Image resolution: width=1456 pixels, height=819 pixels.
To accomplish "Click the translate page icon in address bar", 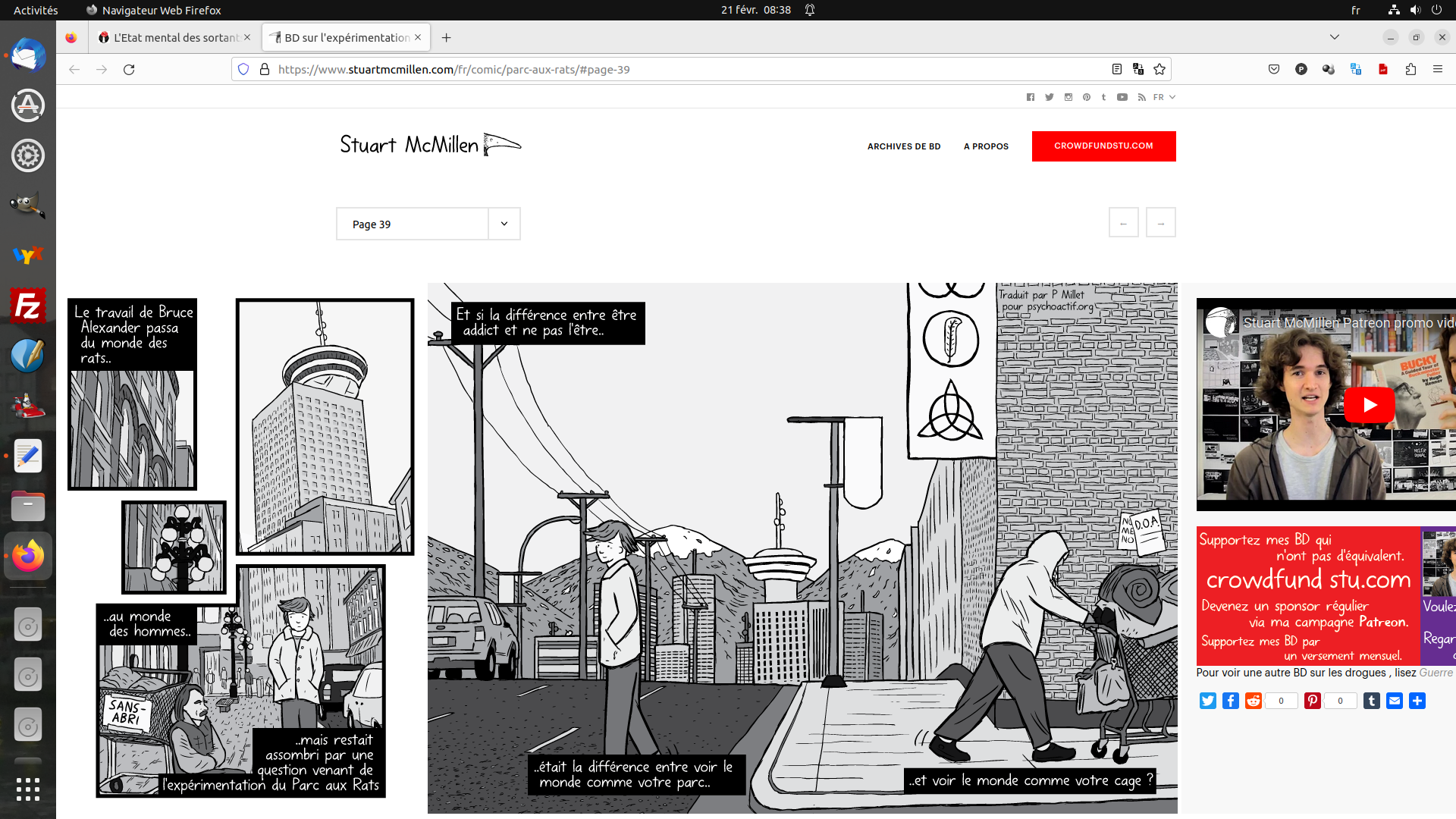I will [1138, 69].
